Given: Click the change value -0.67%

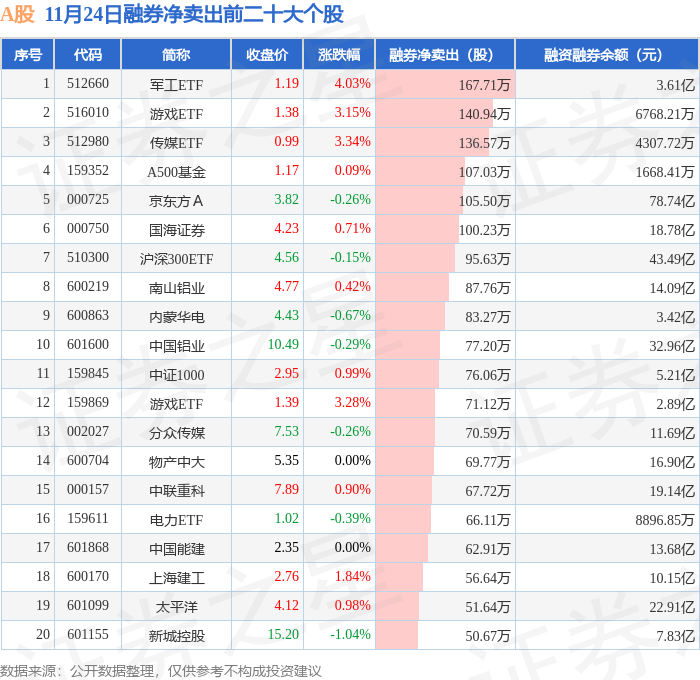Looking at the screenshot, I should (x=350, y=316).
